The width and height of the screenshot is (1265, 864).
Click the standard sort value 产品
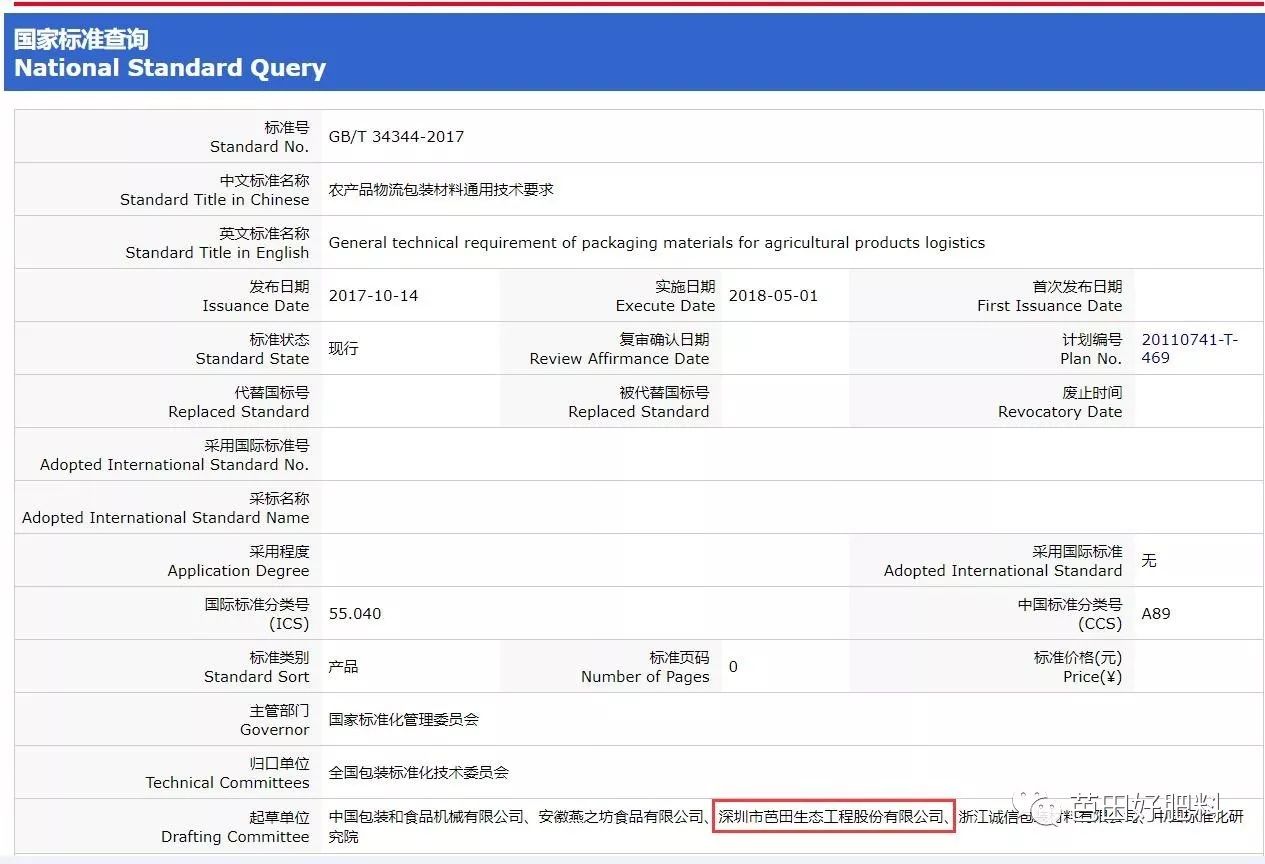click(343, 667)
